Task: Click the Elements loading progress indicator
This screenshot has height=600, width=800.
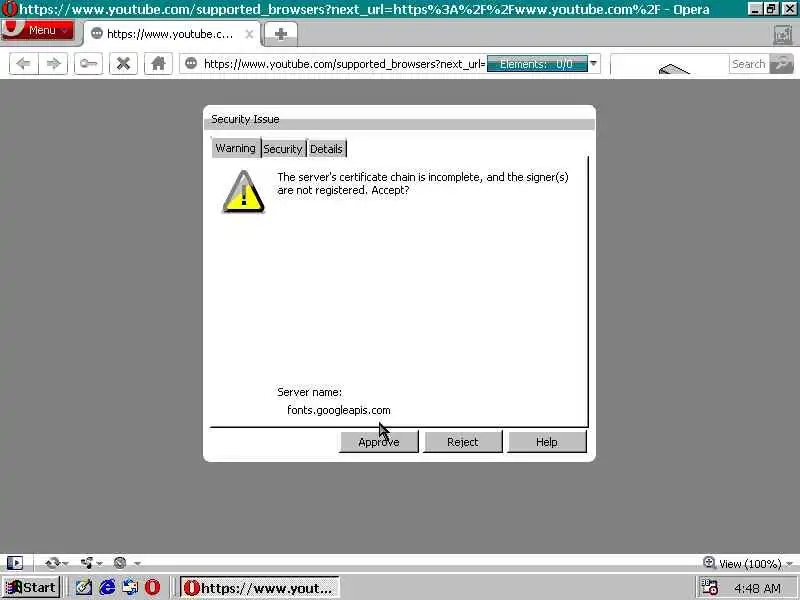Action: pos(537,64)
